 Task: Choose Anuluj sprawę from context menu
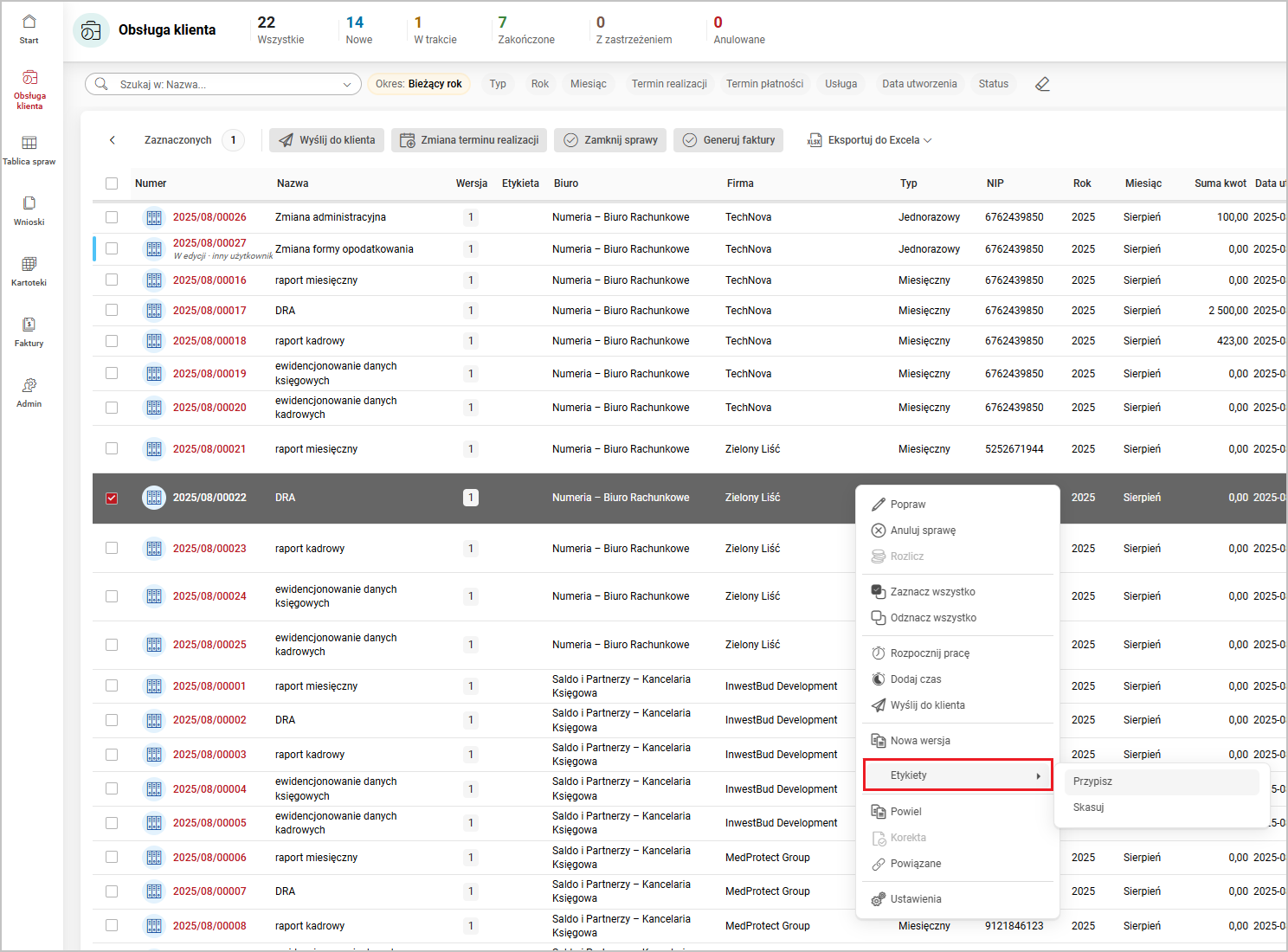pos(923,531)
